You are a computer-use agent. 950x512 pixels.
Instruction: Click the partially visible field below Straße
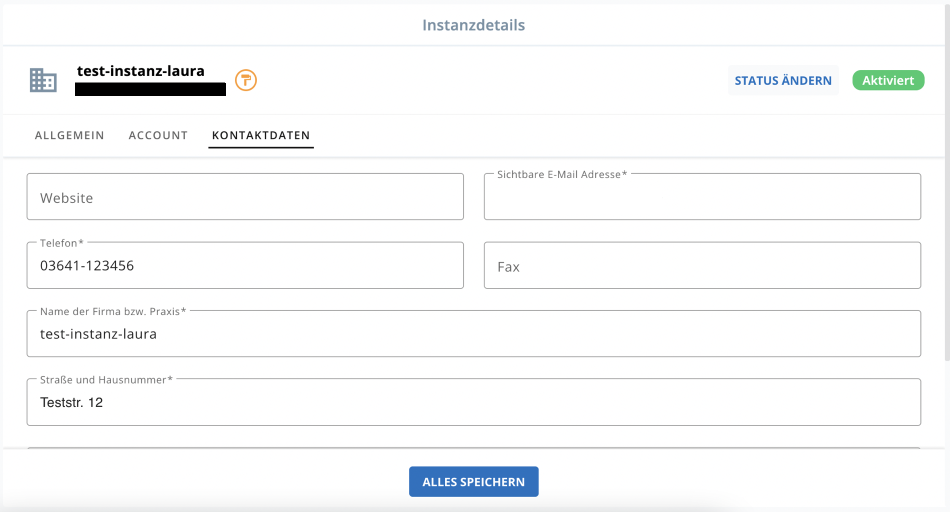473,450
